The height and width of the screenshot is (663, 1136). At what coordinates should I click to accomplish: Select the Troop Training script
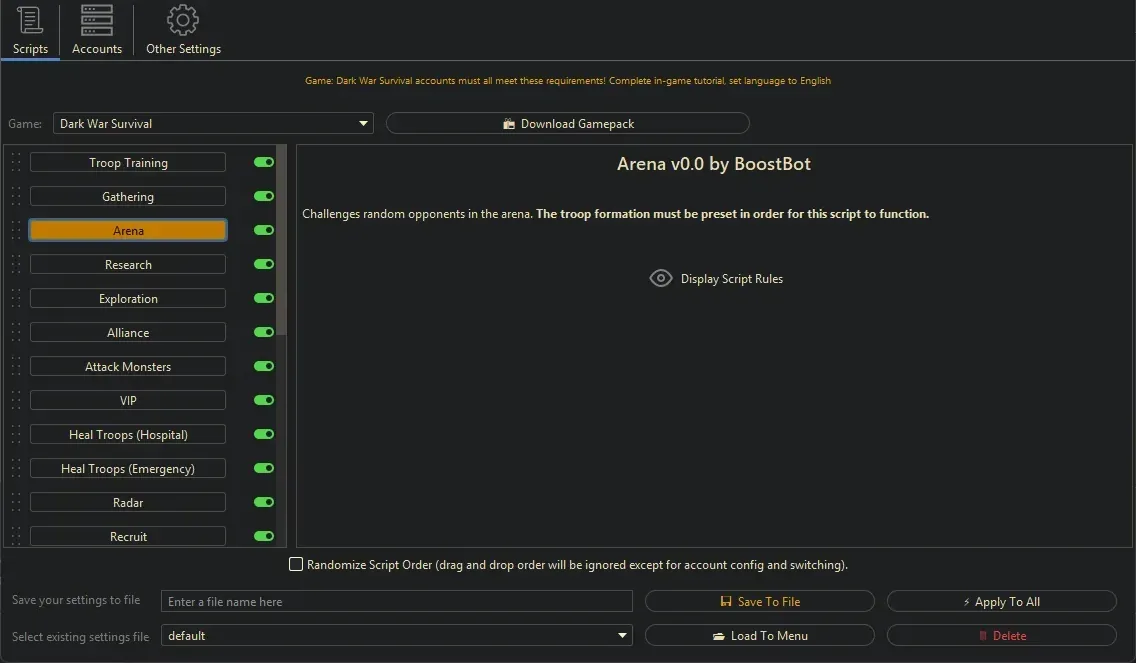(128, 162)
